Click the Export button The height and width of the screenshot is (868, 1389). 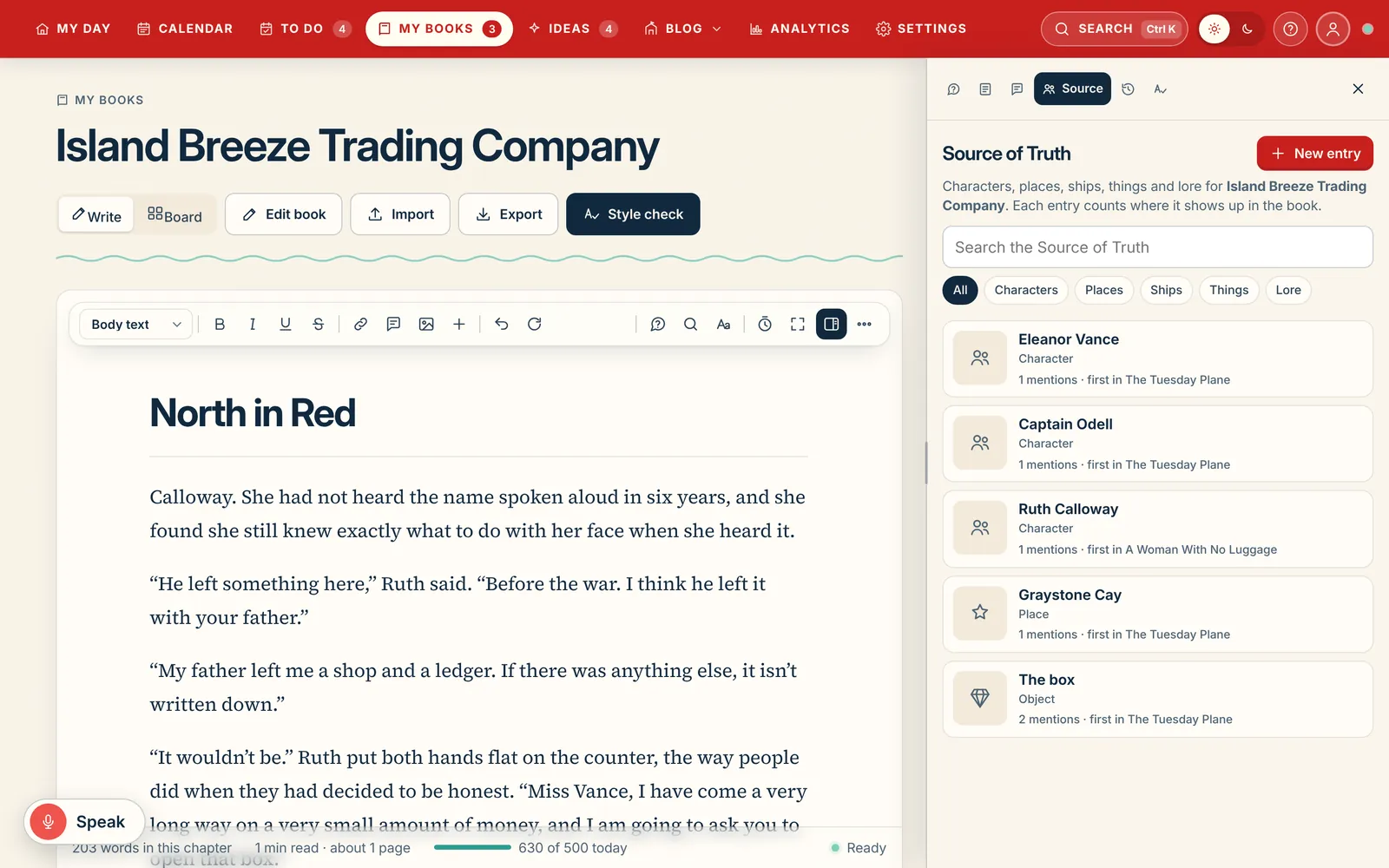[508, 214]
